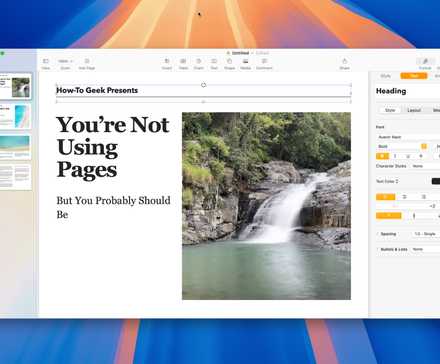Toggle the Format sidebar button
Viewport: 440px width, 364px height.
tap(425, 64)
